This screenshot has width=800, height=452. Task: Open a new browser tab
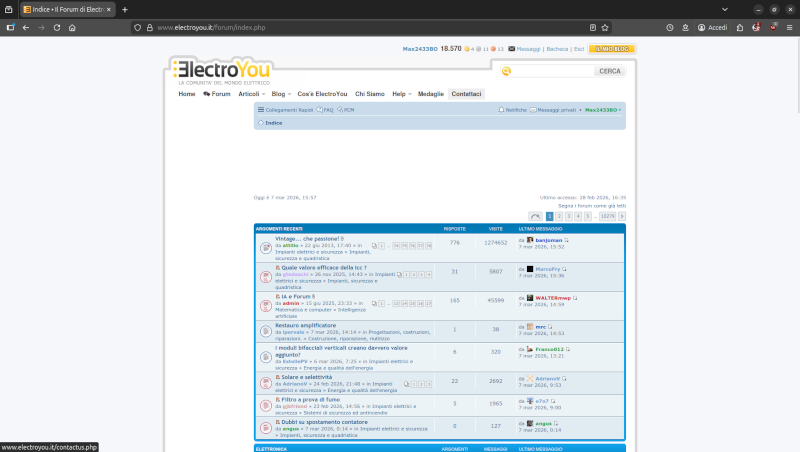[125, 9]
